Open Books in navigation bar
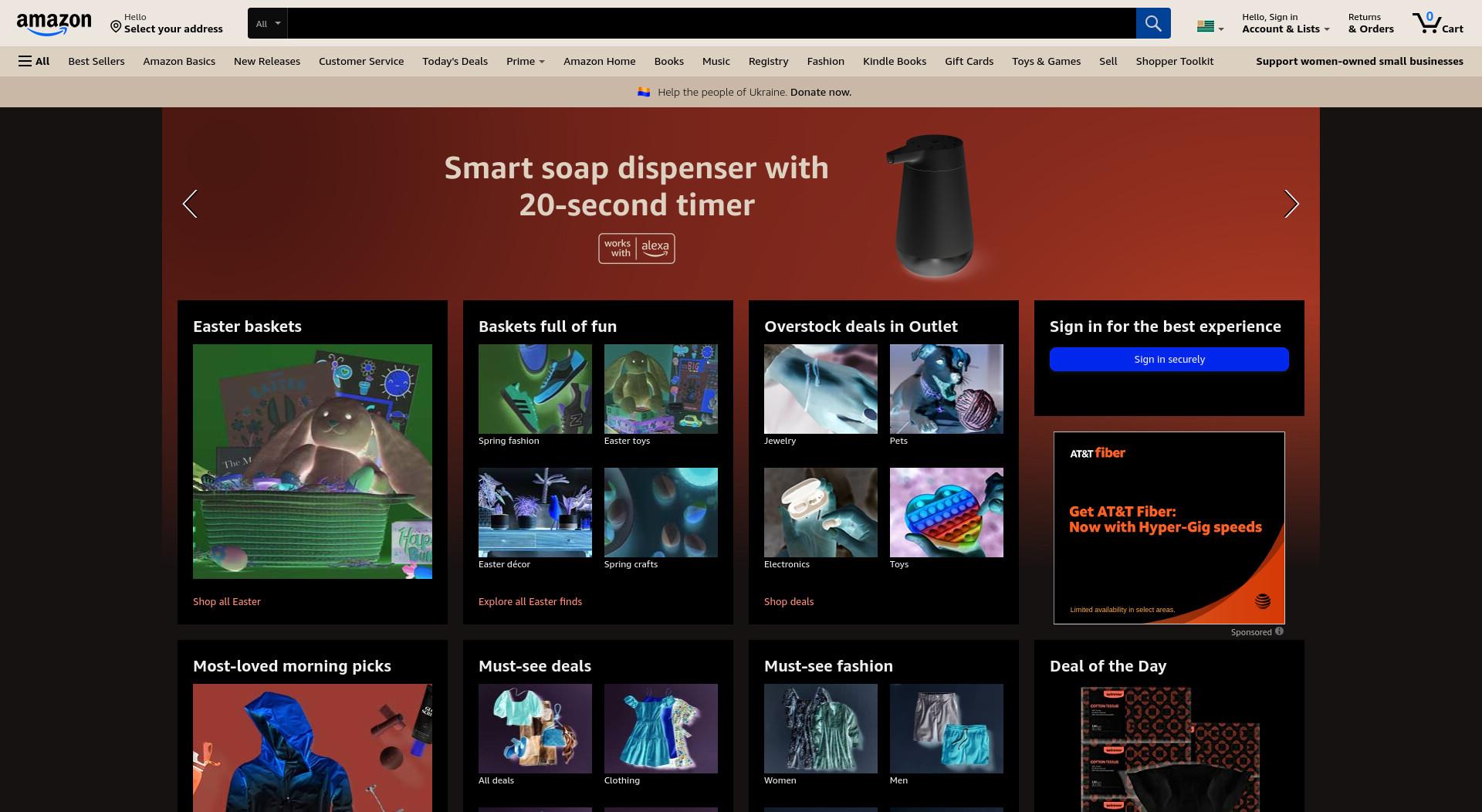The image size is (1482, 812). tap(668, 61)
